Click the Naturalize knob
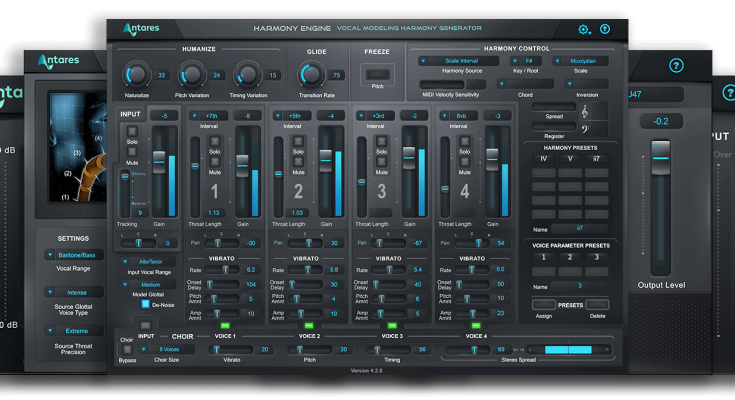 pos(136,75)
